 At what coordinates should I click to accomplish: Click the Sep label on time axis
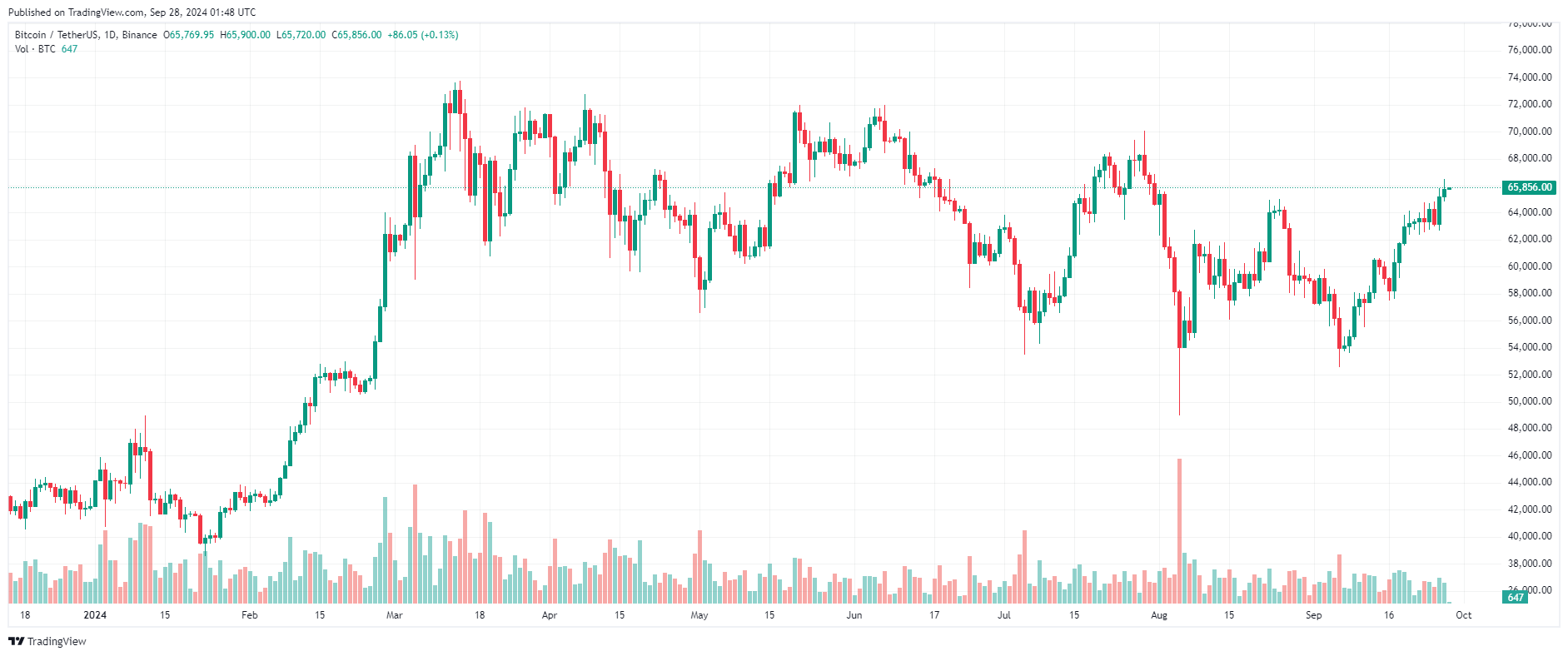[1313, 615]
